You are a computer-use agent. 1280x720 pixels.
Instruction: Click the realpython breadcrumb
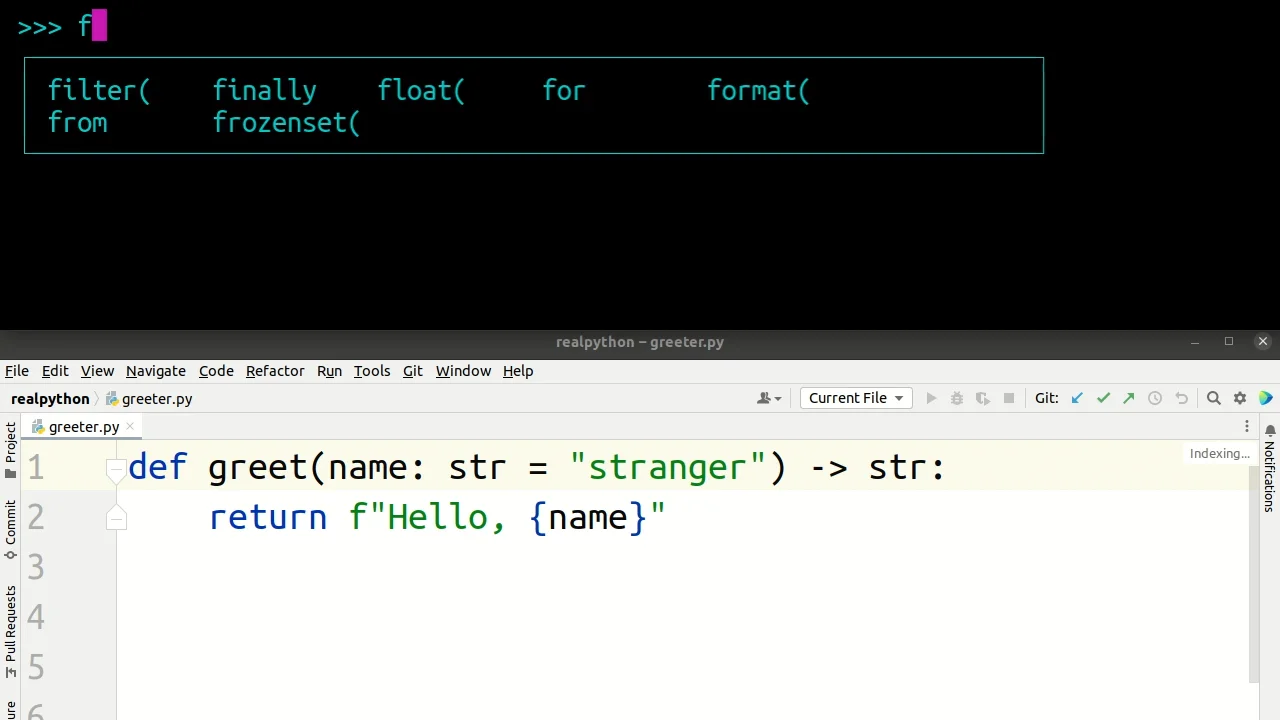point(50,399)
